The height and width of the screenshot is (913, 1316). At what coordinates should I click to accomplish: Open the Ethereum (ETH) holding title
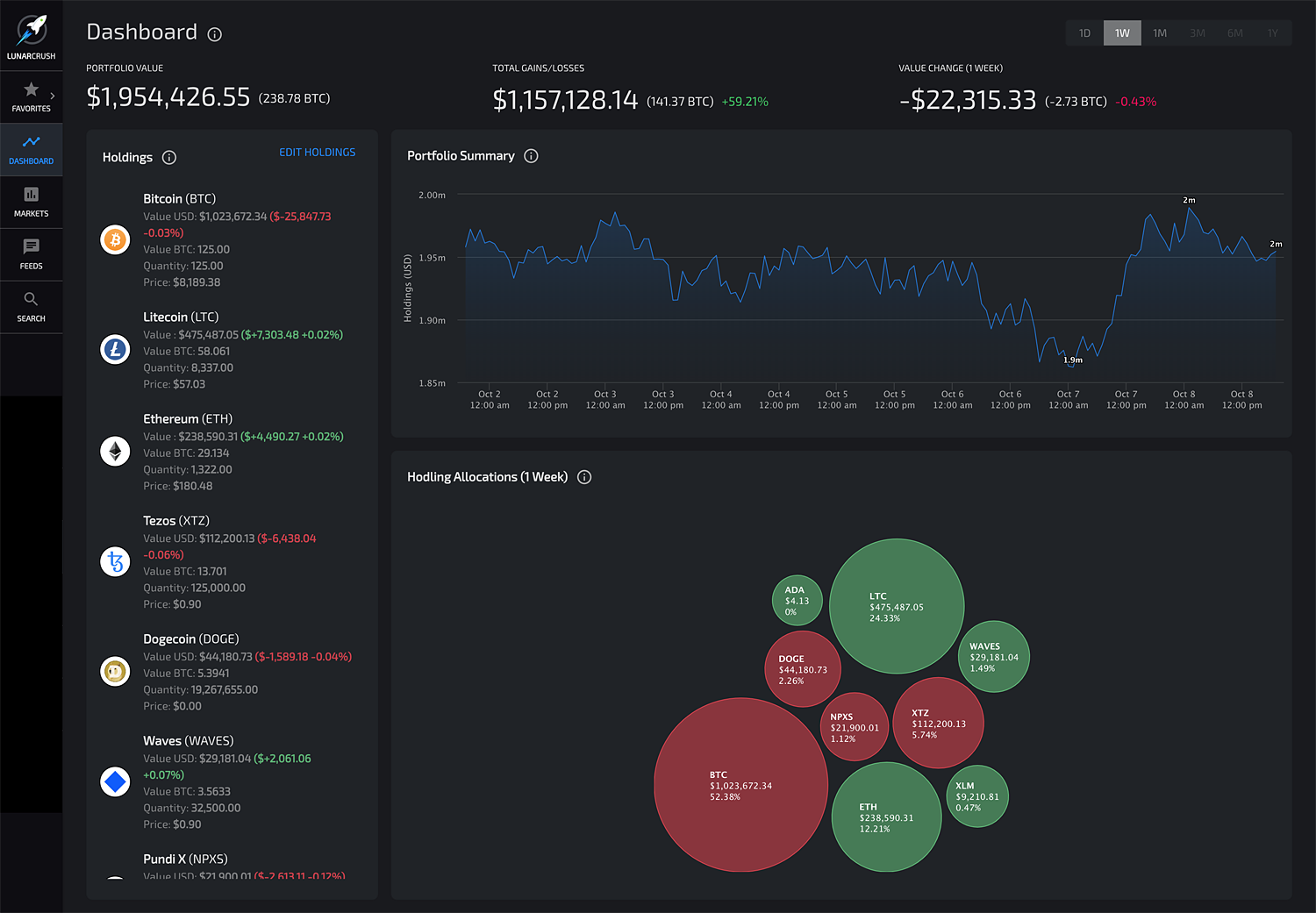click(x=188, y=419)
